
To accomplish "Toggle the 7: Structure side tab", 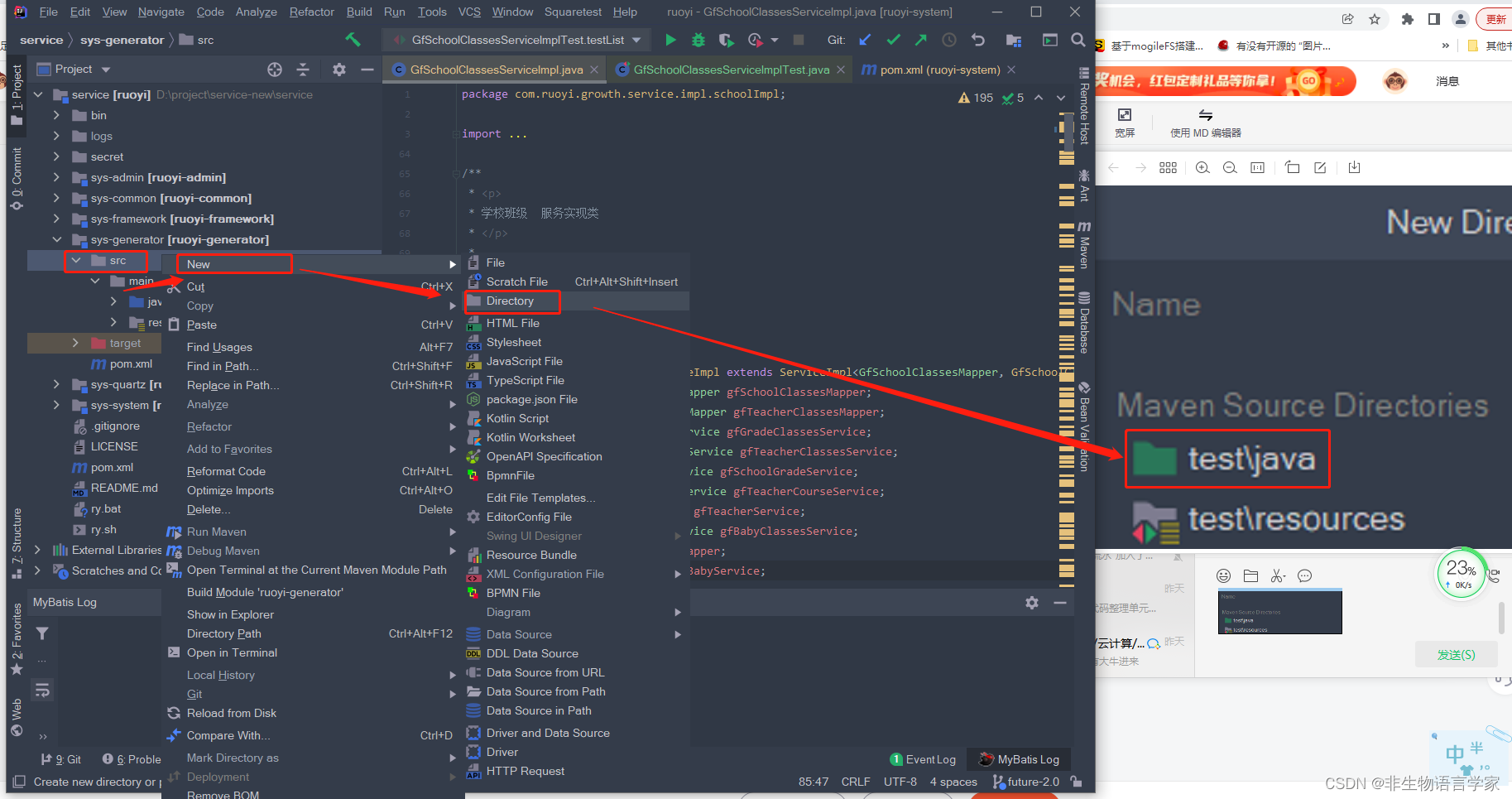I will click(17, 543).
